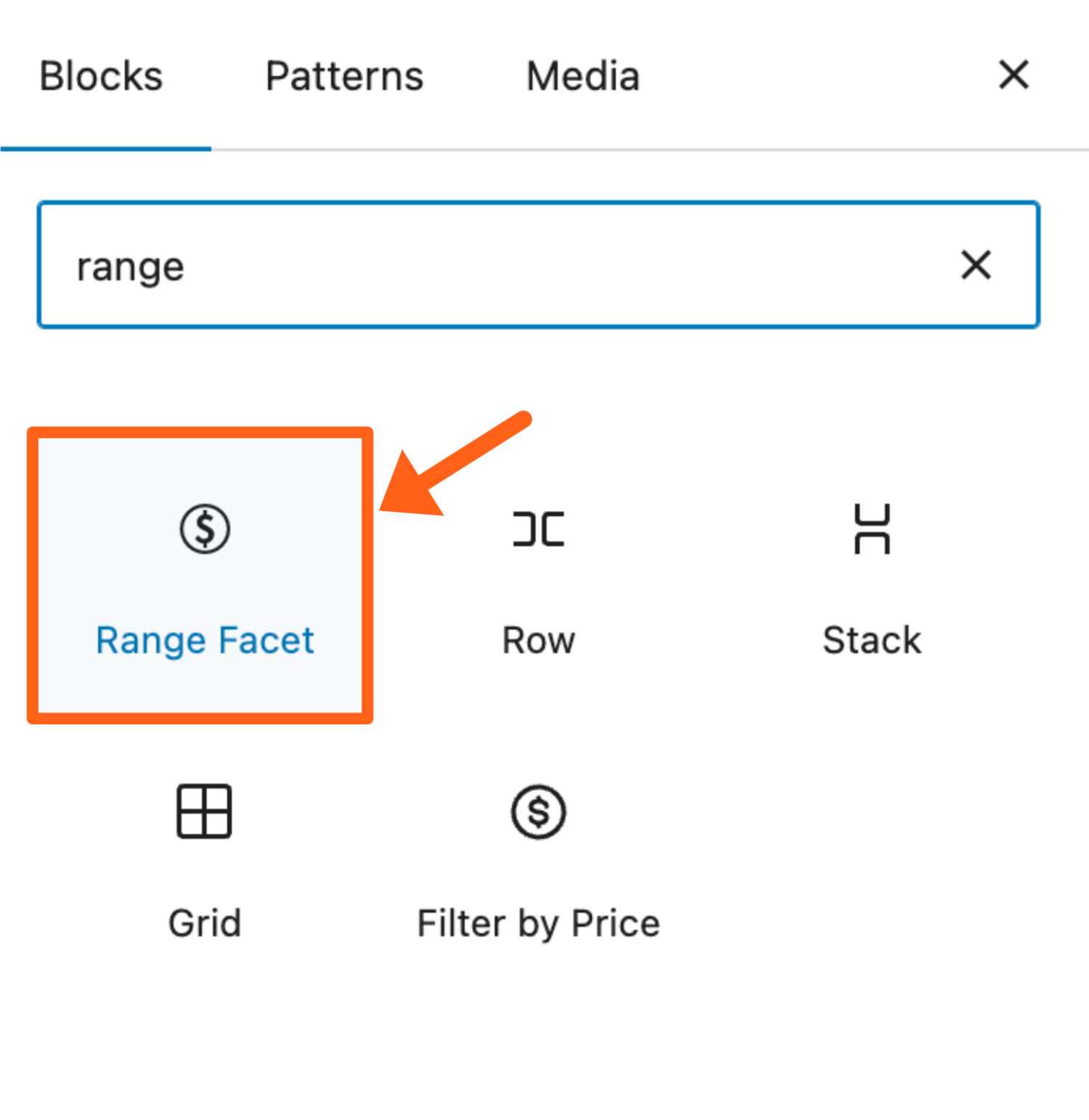Screen dimensions: 1089x1120
Task: Click the Range Facet label link
Action: [203, 639]
